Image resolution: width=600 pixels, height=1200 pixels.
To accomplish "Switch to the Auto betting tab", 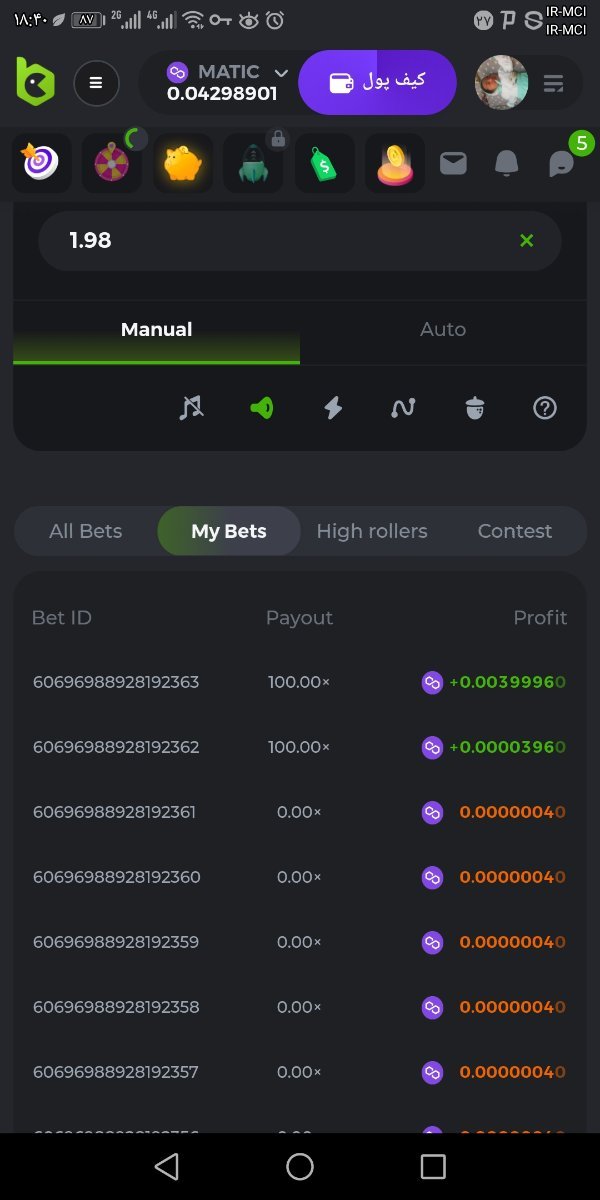I will [x=443, y=330].
